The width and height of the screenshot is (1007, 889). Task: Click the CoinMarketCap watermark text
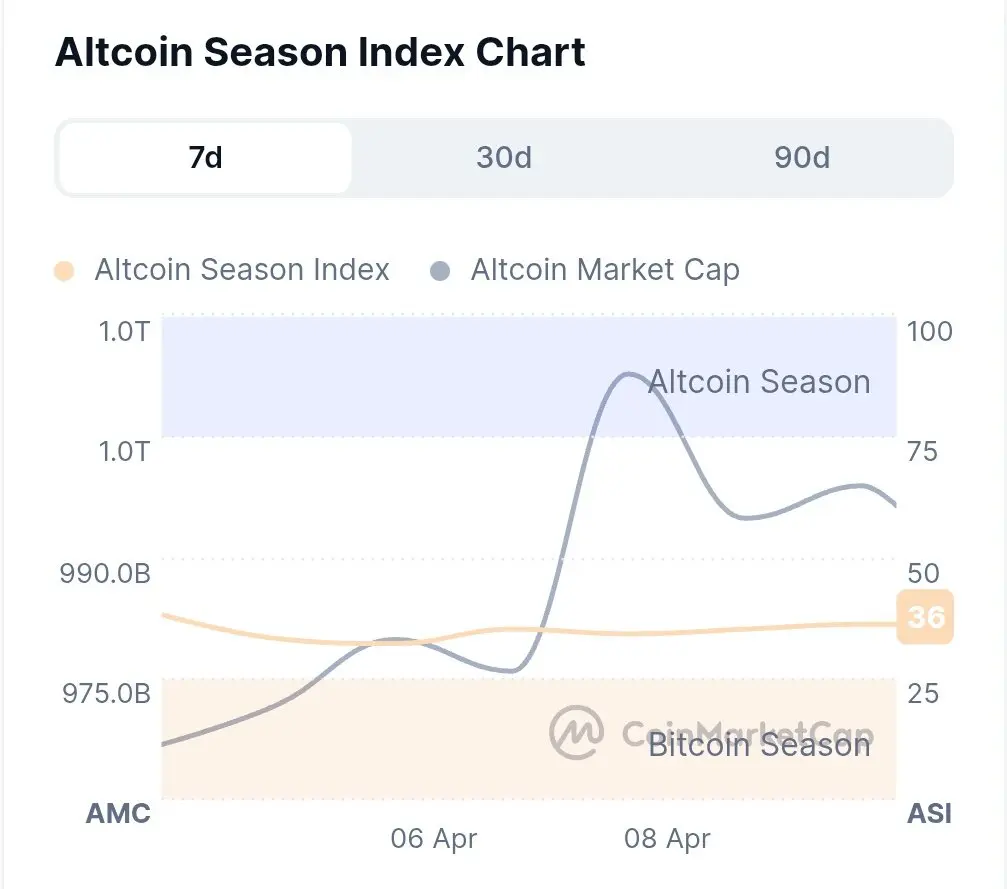747,733
